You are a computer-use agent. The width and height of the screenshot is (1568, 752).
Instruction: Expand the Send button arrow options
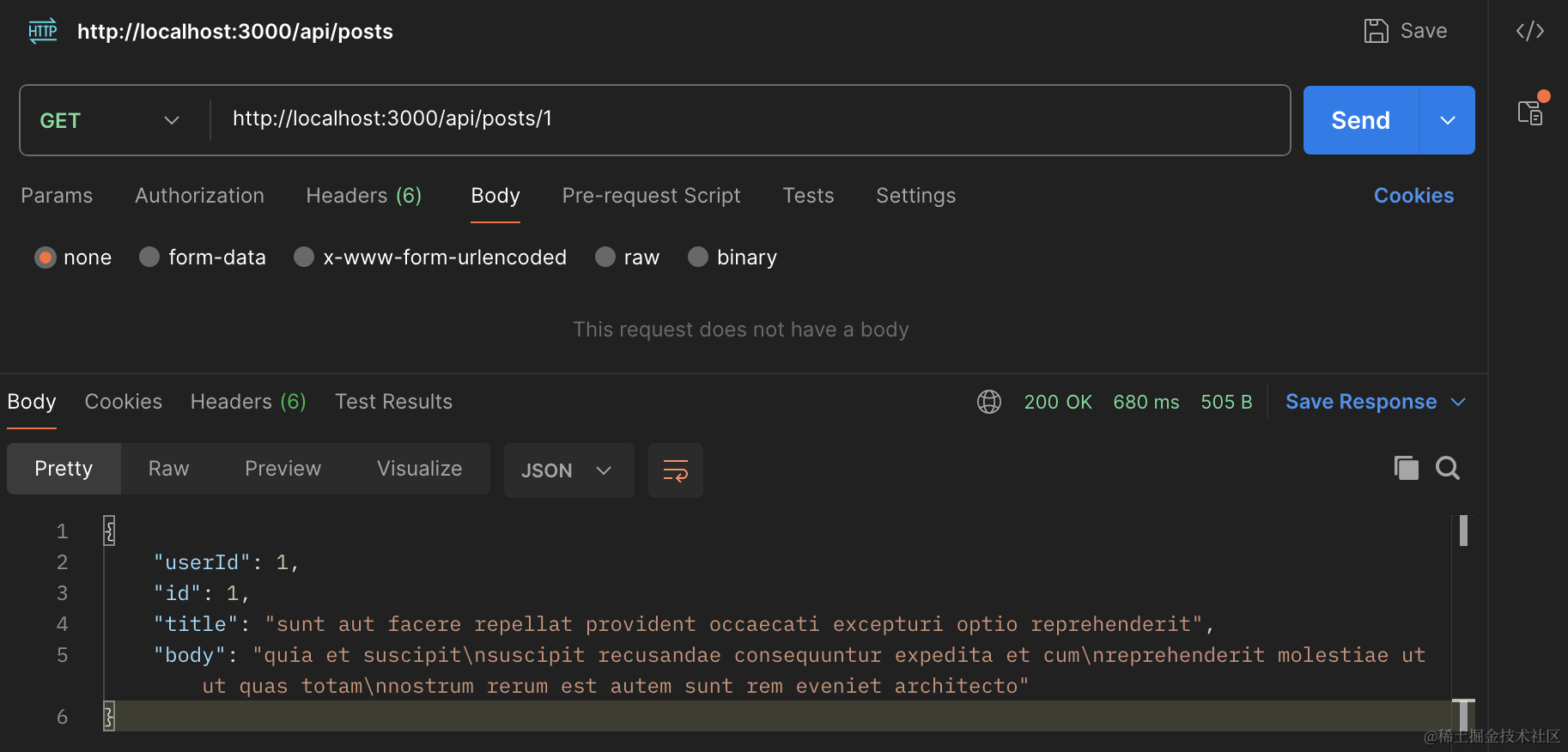pyautogui.click(x=1448, y=120)
